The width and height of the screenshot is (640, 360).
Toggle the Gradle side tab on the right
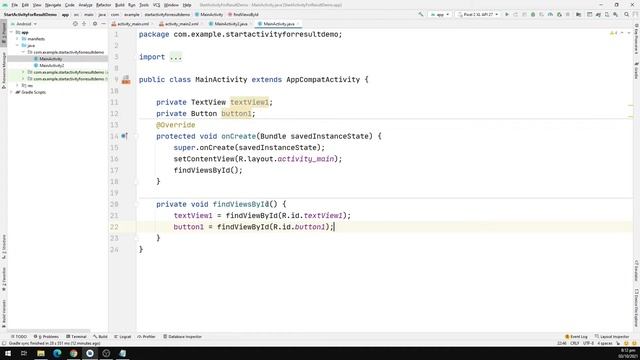click(x=636, y=70)
